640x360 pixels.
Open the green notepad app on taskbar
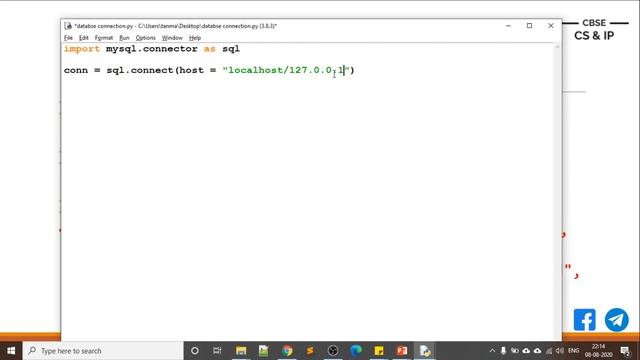tap(264, 351)
